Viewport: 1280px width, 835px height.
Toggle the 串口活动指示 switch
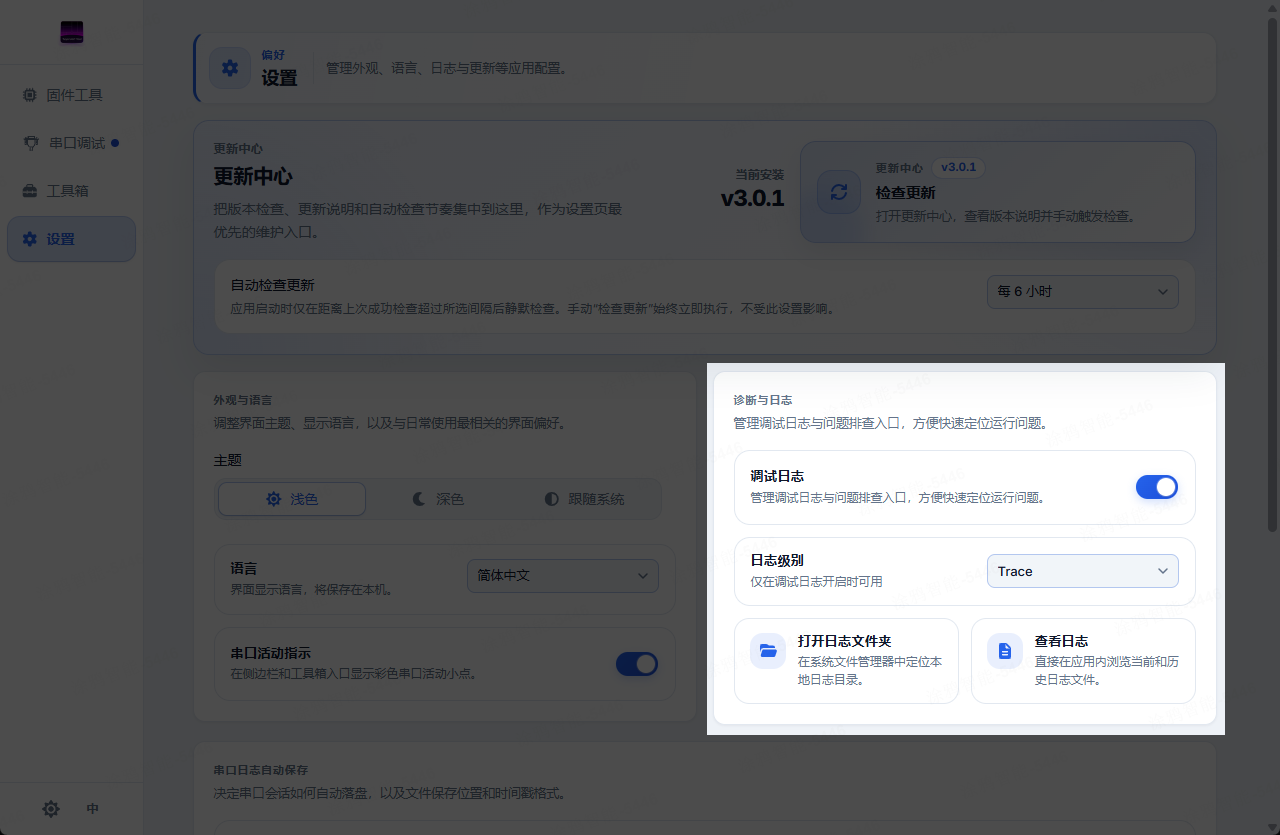pyautogui.click(x=637, y=664)
